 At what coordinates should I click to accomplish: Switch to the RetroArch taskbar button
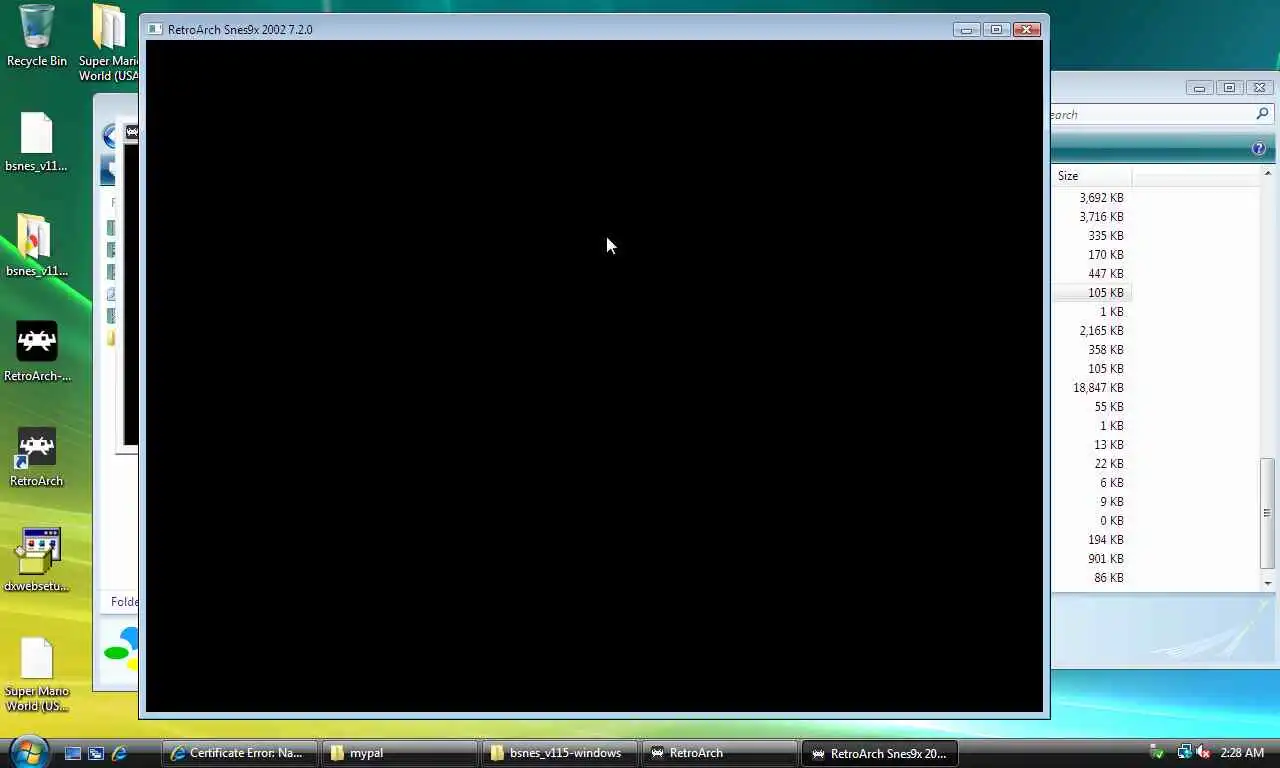[719, 753]
